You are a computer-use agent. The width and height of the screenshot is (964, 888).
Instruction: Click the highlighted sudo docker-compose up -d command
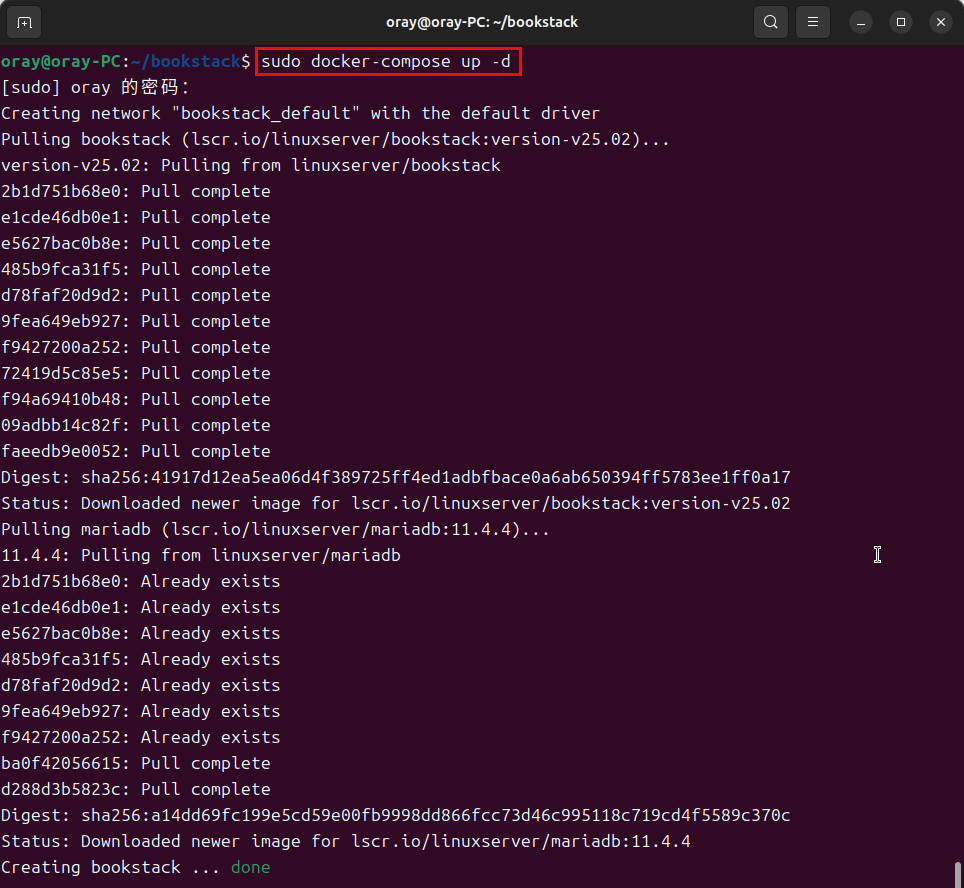[387, 62]
